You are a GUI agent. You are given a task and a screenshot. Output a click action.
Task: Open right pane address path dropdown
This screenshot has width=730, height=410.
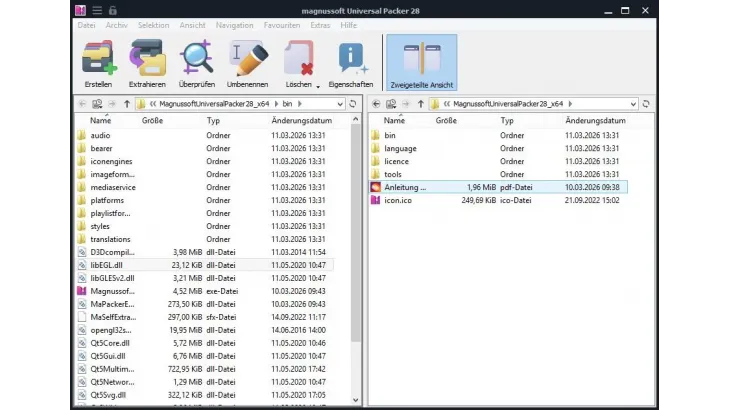tap(635, 103)
